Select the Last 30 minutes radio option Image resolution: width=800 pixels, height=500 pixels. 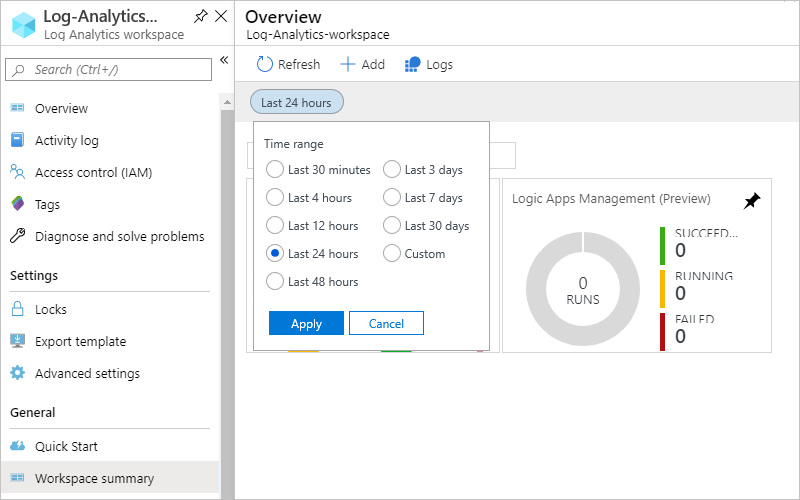(275, 170)
